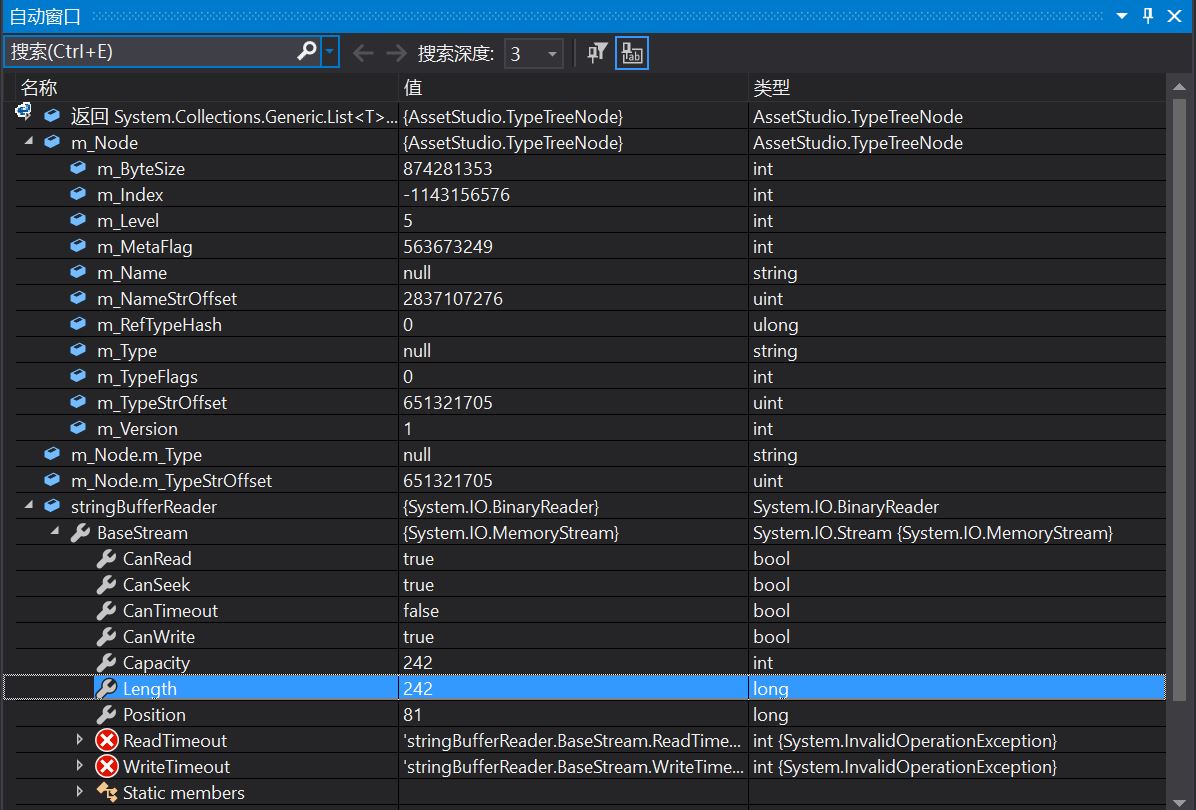Open the 搜索深度 value dropdown
Image resolution: width=1196 pixels, height=810 pixels.
click(x=551, y=53)
